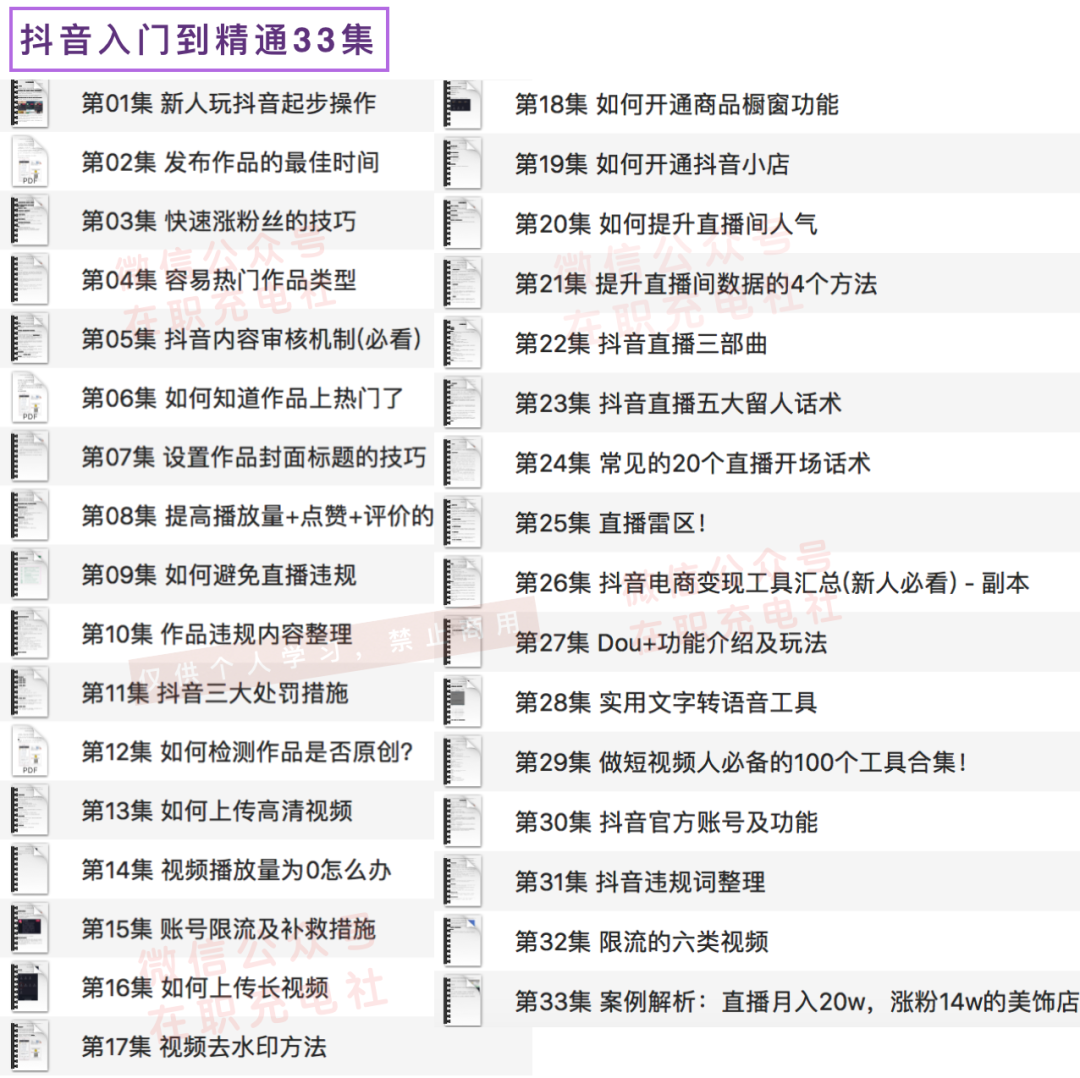The width and height of the screenshot is (1080, 1078).
Task: Select file name 第30集 抖音官方账号及功能
Action: coord(667,822)
